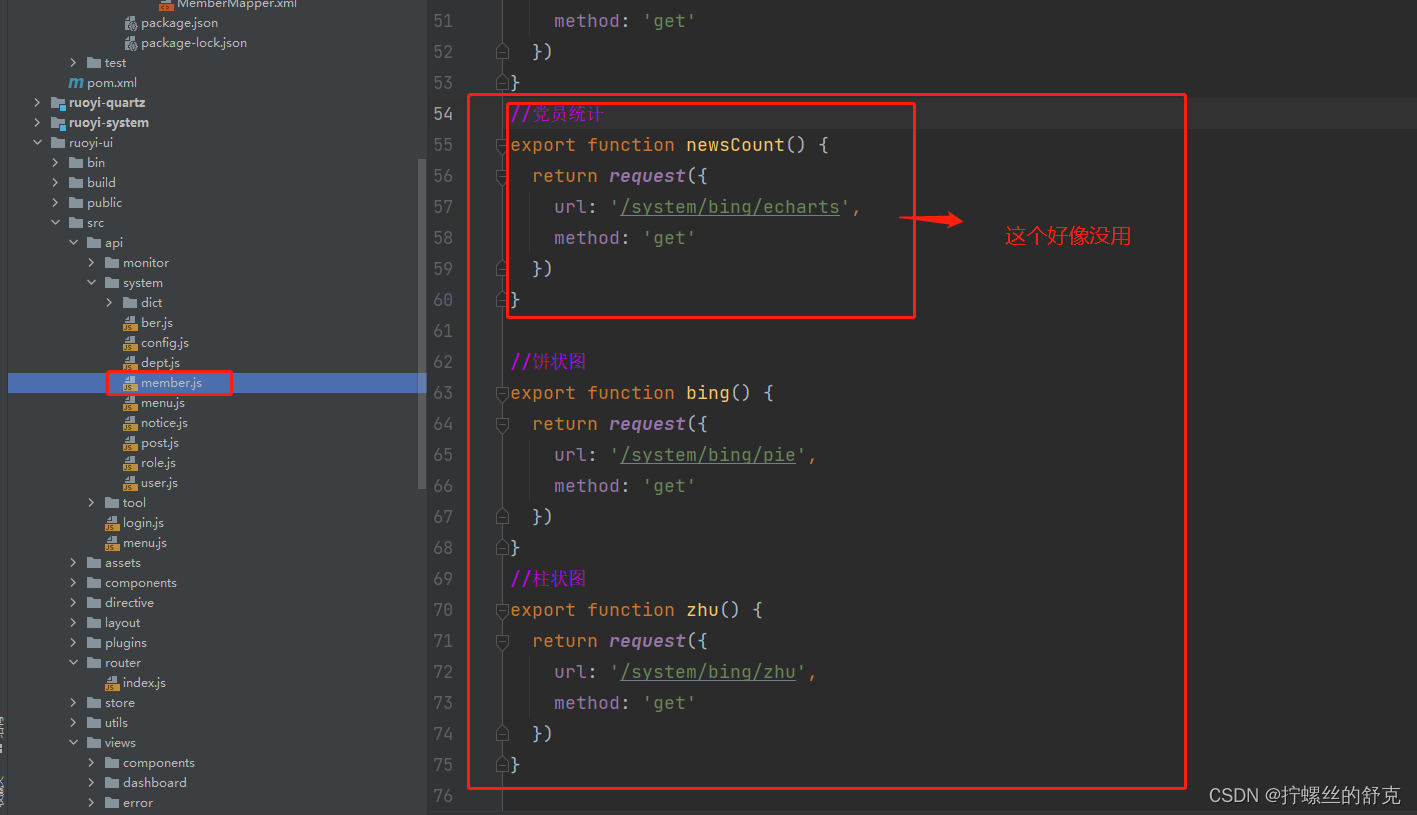Screen dimensions: 1417x815
Task: Open role.js file
Action: [158, 463]
